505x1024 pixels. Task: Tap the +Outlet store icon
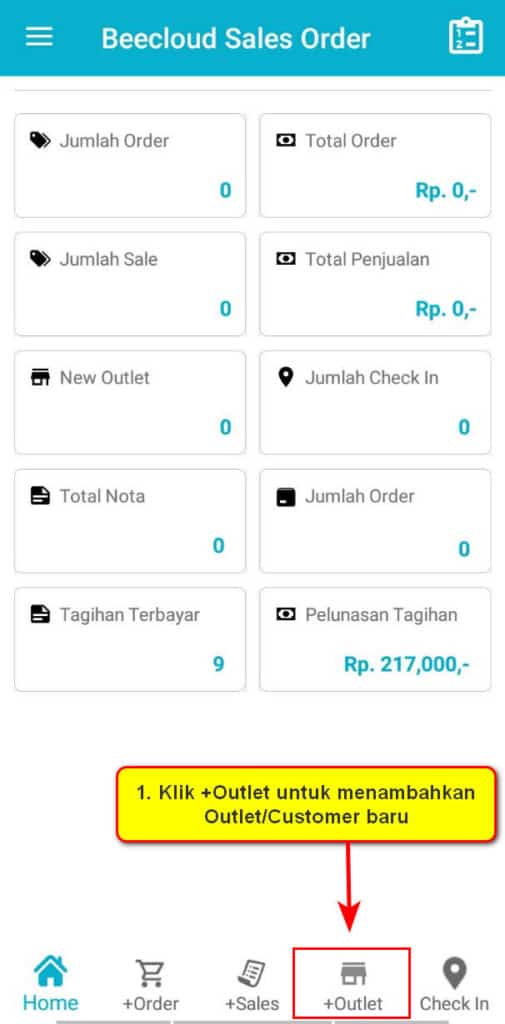click(353, 974)
